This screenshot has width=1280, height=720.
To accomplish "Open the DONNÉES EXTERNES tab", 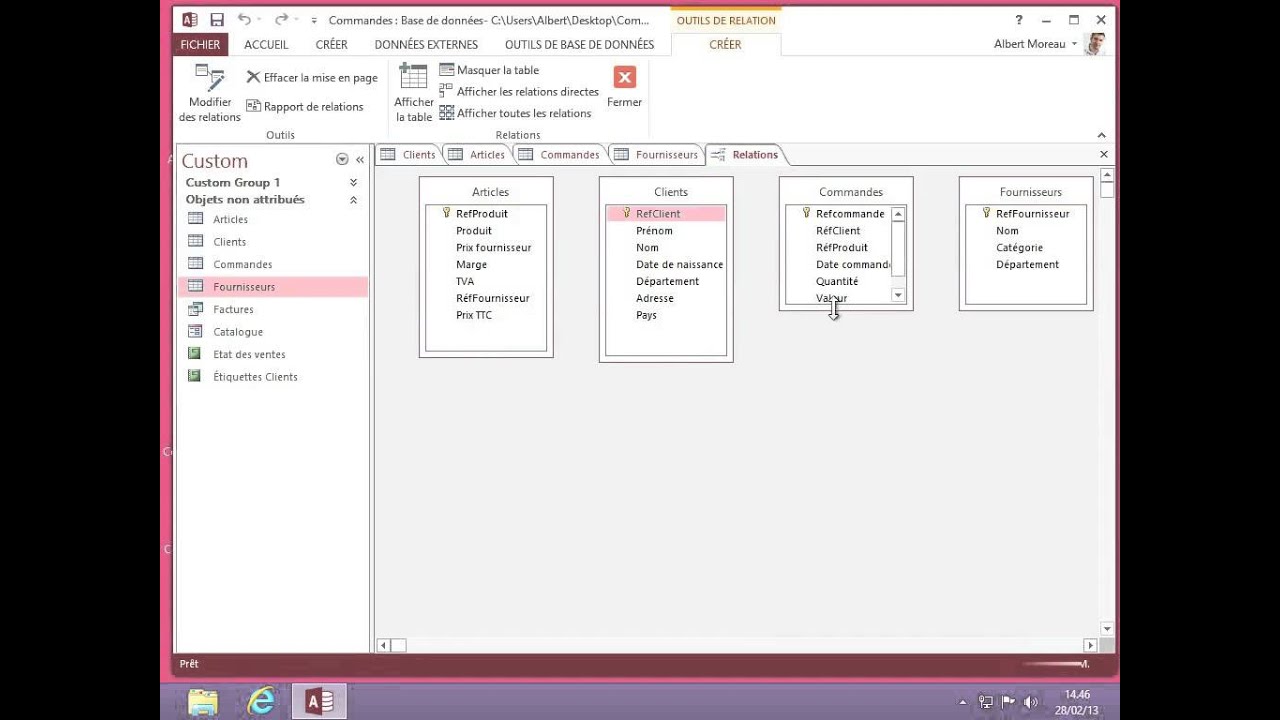I will [426, 44].
